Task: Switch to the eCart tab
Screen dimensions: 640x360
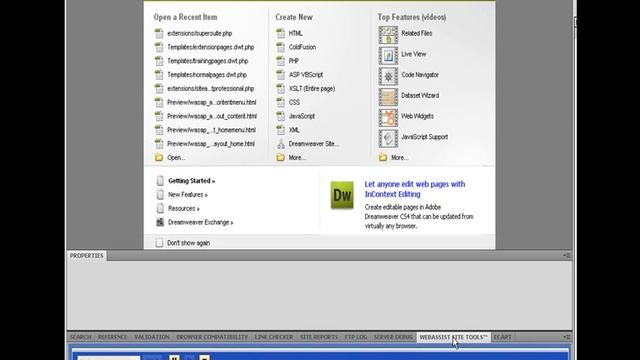Action: [502, 337]
